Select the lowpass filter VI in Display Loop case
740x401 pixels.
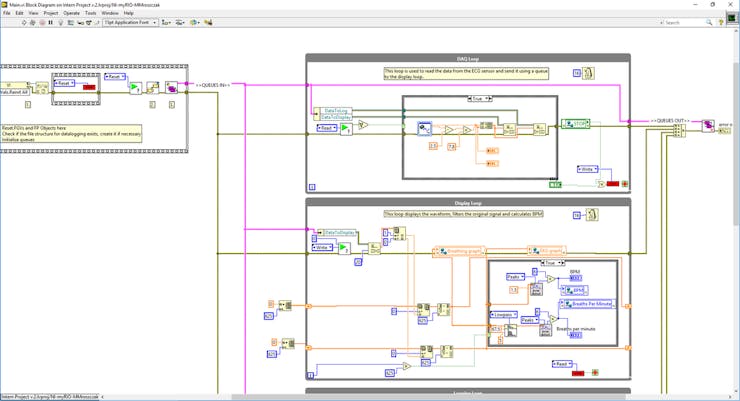tap(510, 330)
